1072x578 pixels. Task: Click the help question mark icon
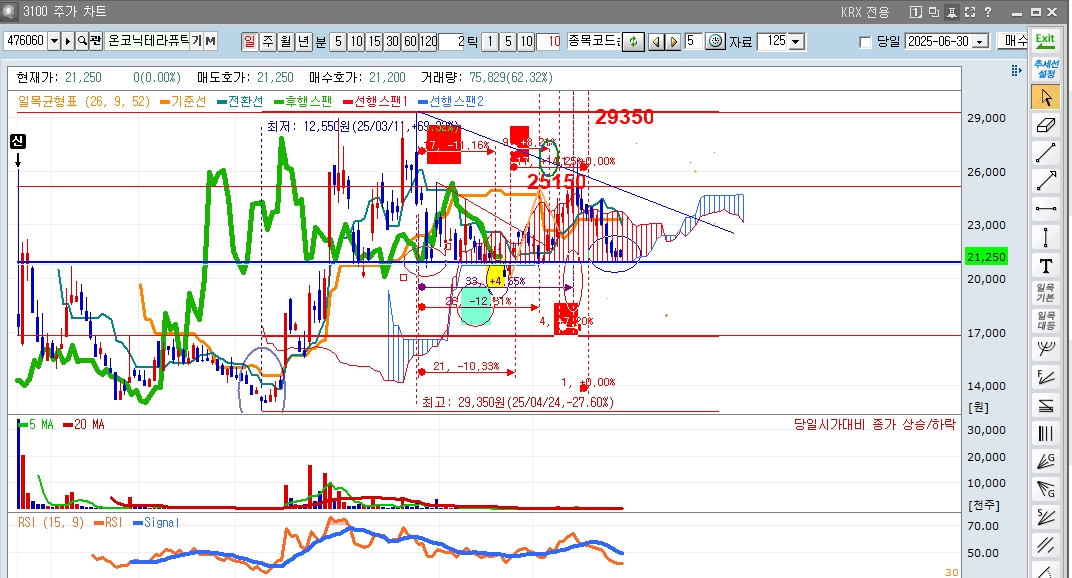pos(988,12)
